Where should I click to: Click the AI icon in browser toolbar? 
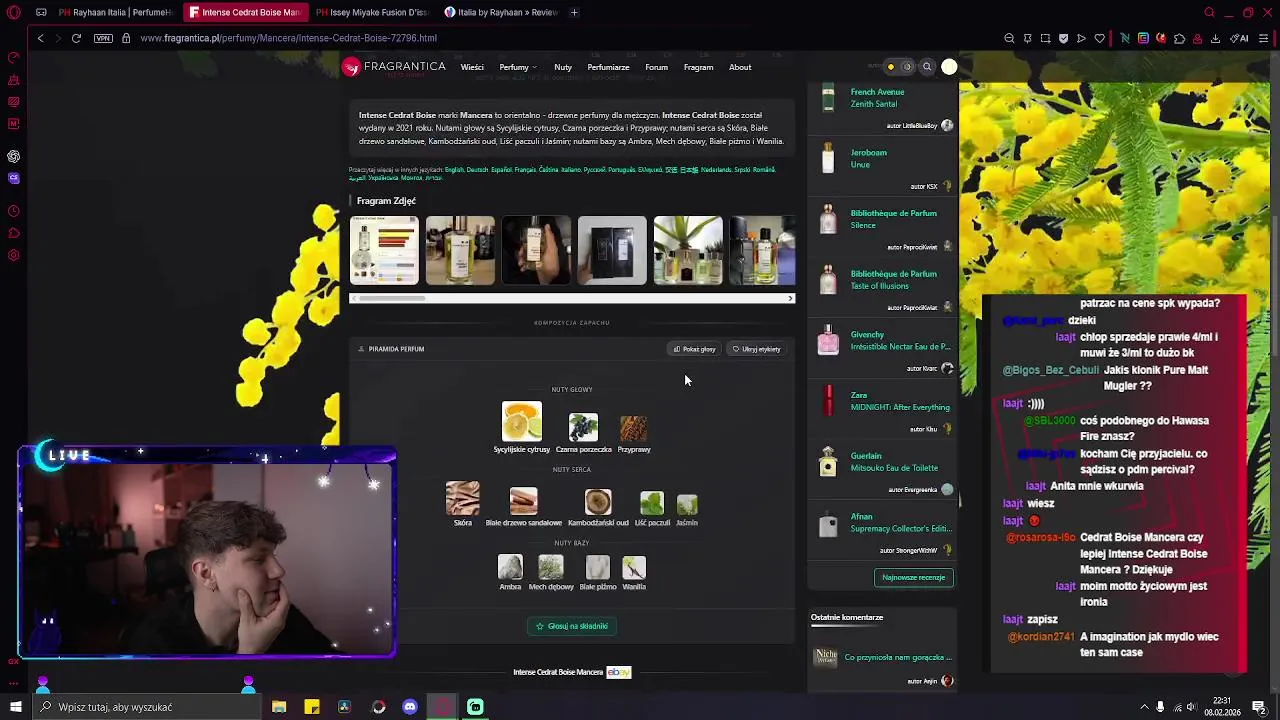pos(1239,38)
